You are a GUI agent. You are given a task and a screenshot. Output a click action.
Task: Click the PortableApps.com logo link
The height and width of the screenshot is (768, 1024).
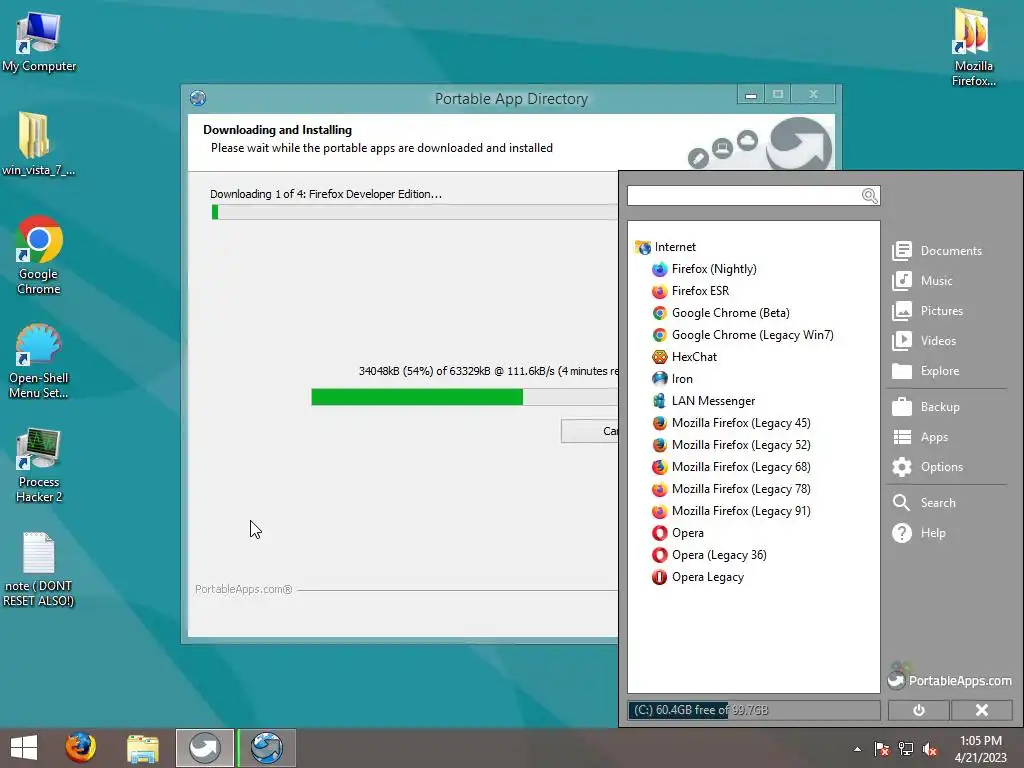[950, 679]
